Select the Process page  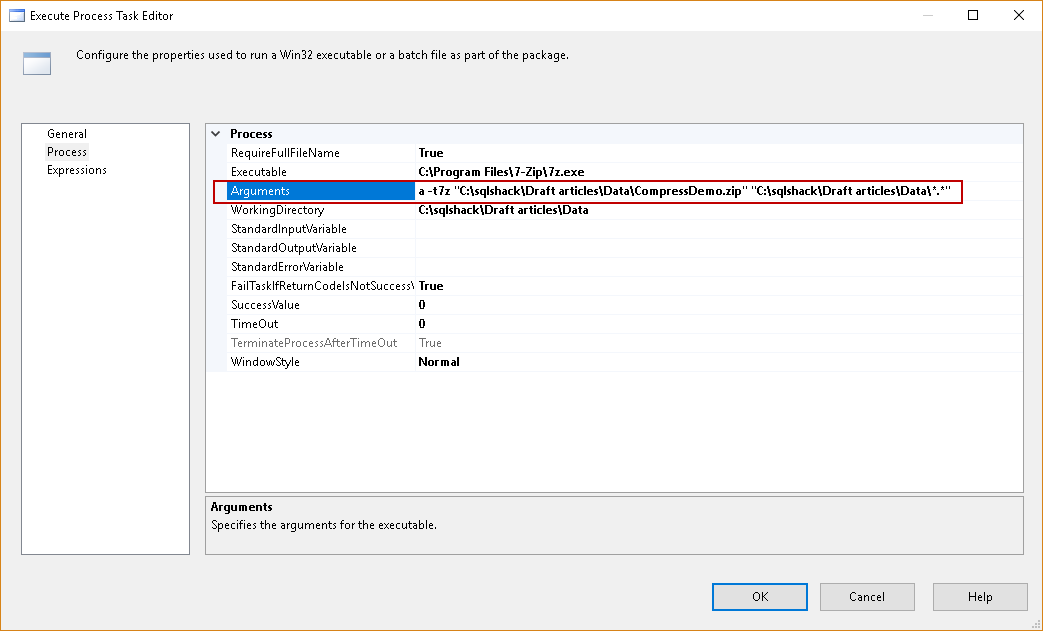[x=67, y=152]
